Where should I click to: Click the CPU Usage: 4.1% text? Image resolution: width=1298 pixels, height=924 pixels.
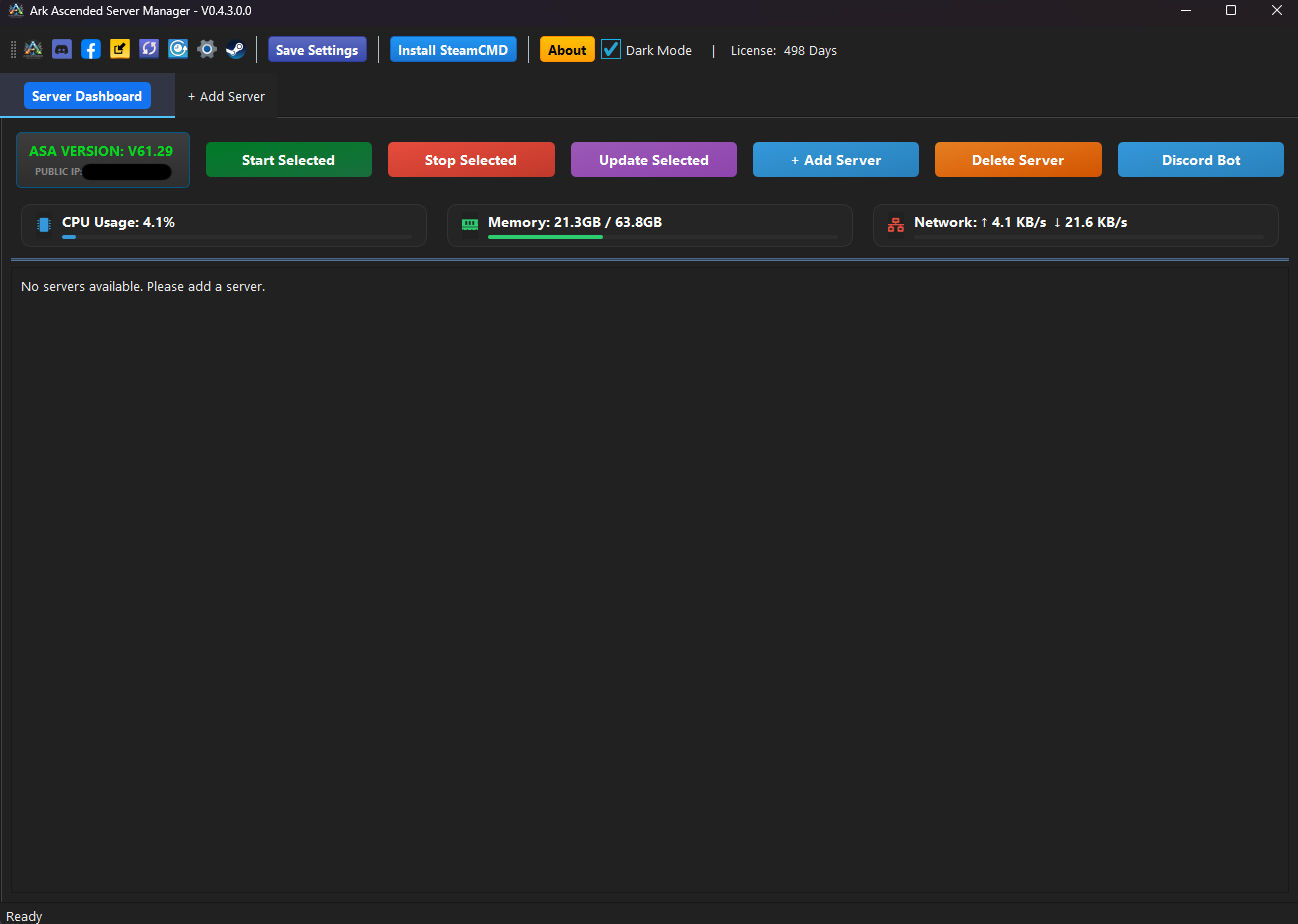118,222
